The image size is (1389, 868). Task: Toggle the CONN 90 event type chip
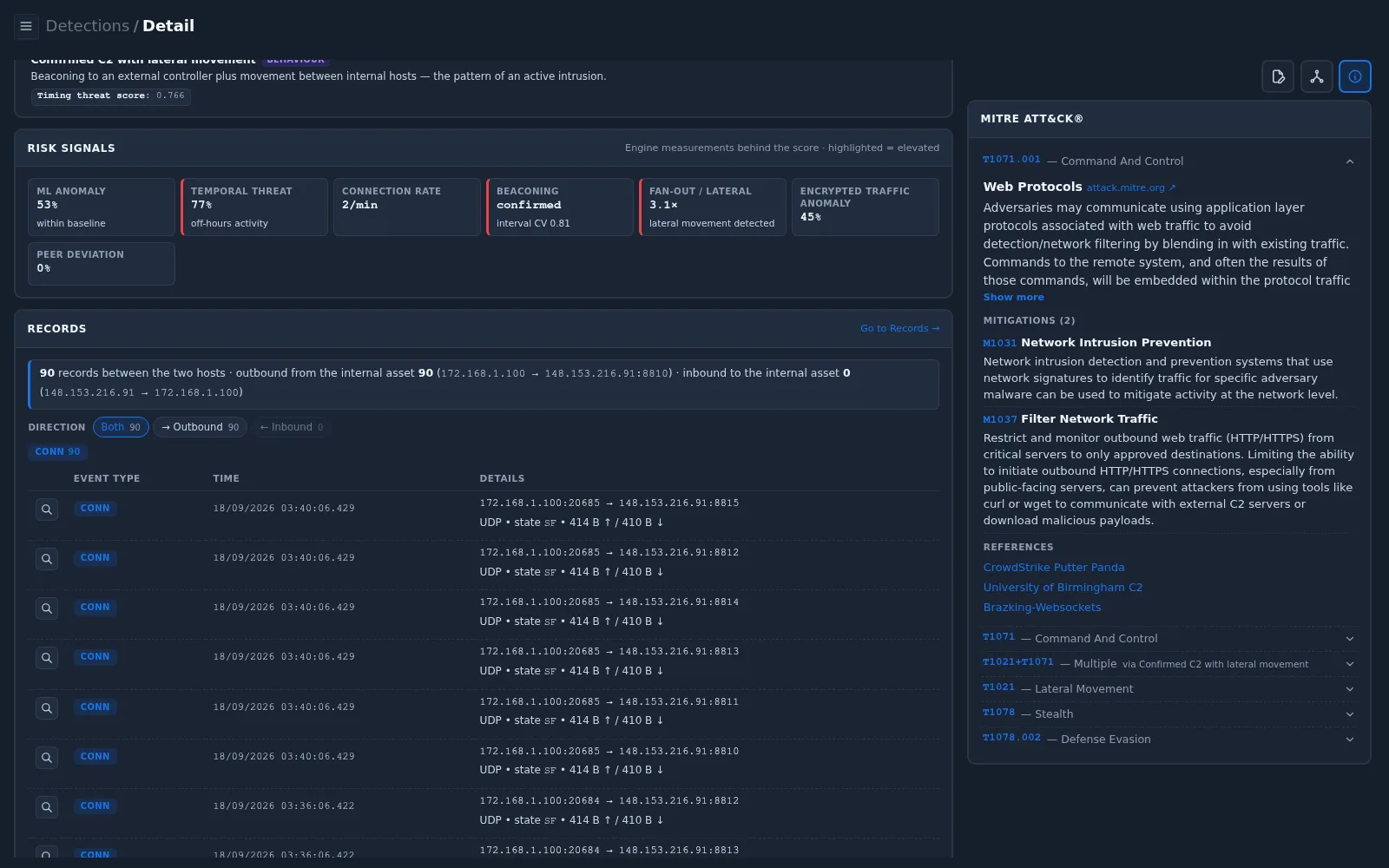[57, 451]
